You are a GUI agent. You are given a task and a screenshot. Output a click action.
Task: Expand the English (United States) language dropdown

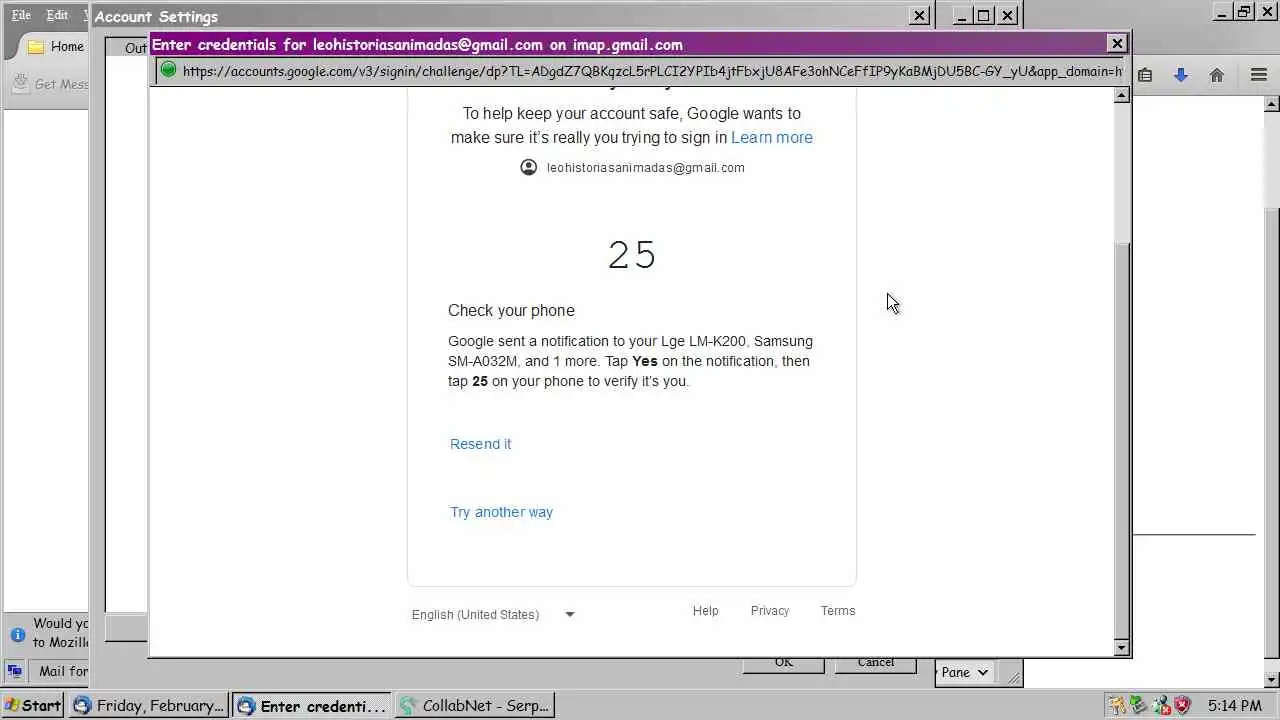click(493, 614)
